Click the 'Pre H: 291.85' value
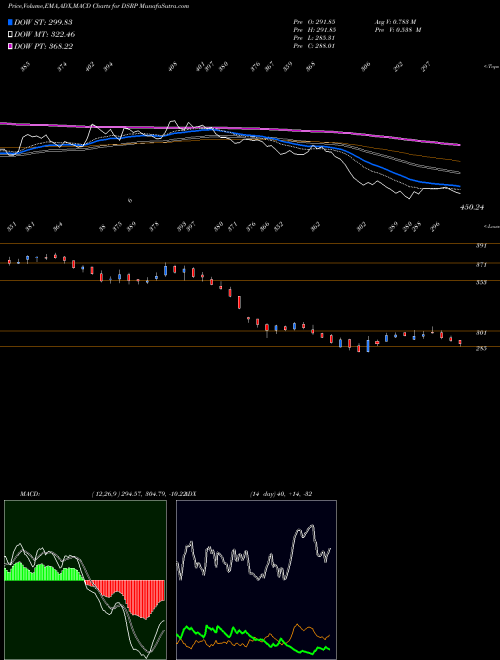Viewport: 500px width, 660px height. tap(314, 30)
